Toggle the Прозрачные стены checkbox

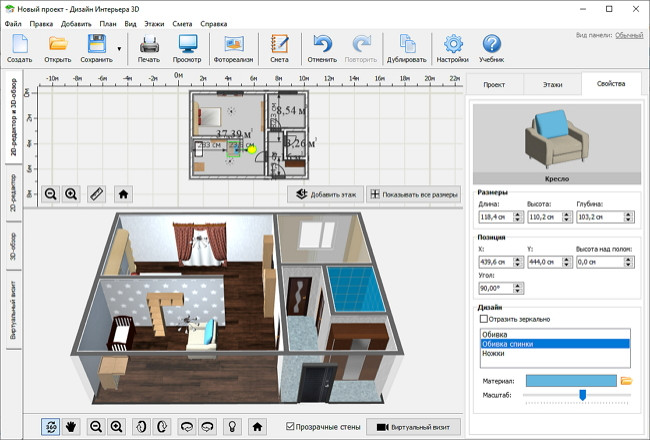pyautogui.click(x=290, y=426)
